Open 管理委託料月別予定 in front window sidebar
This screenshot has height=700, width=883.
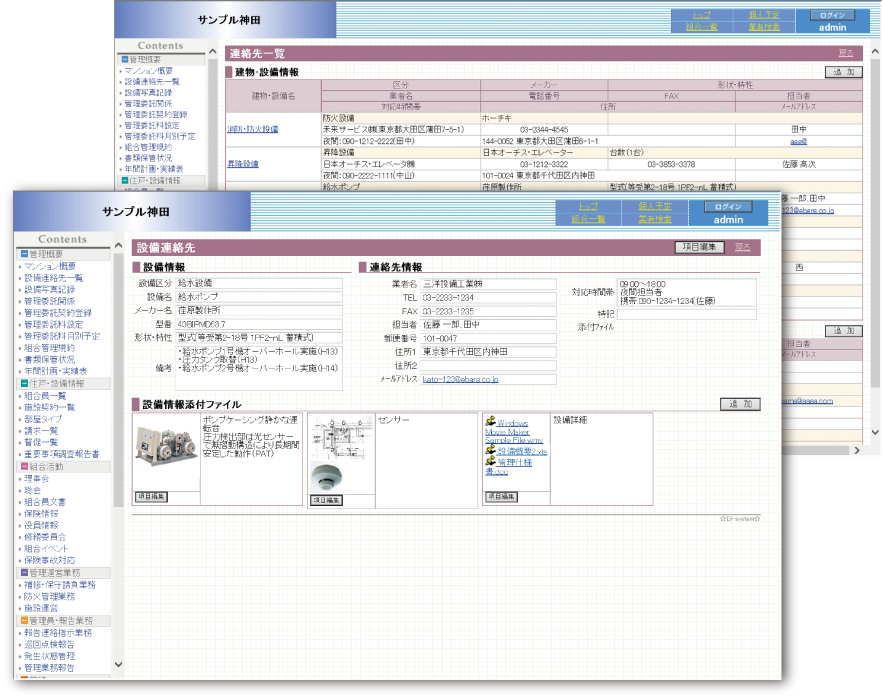point(62,336)
